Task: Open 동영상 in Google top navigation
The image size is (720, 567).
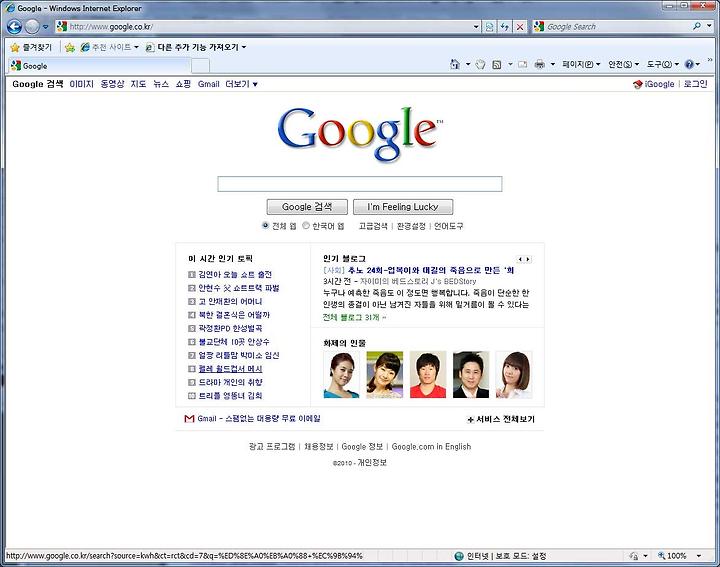Action: [112, 84]
